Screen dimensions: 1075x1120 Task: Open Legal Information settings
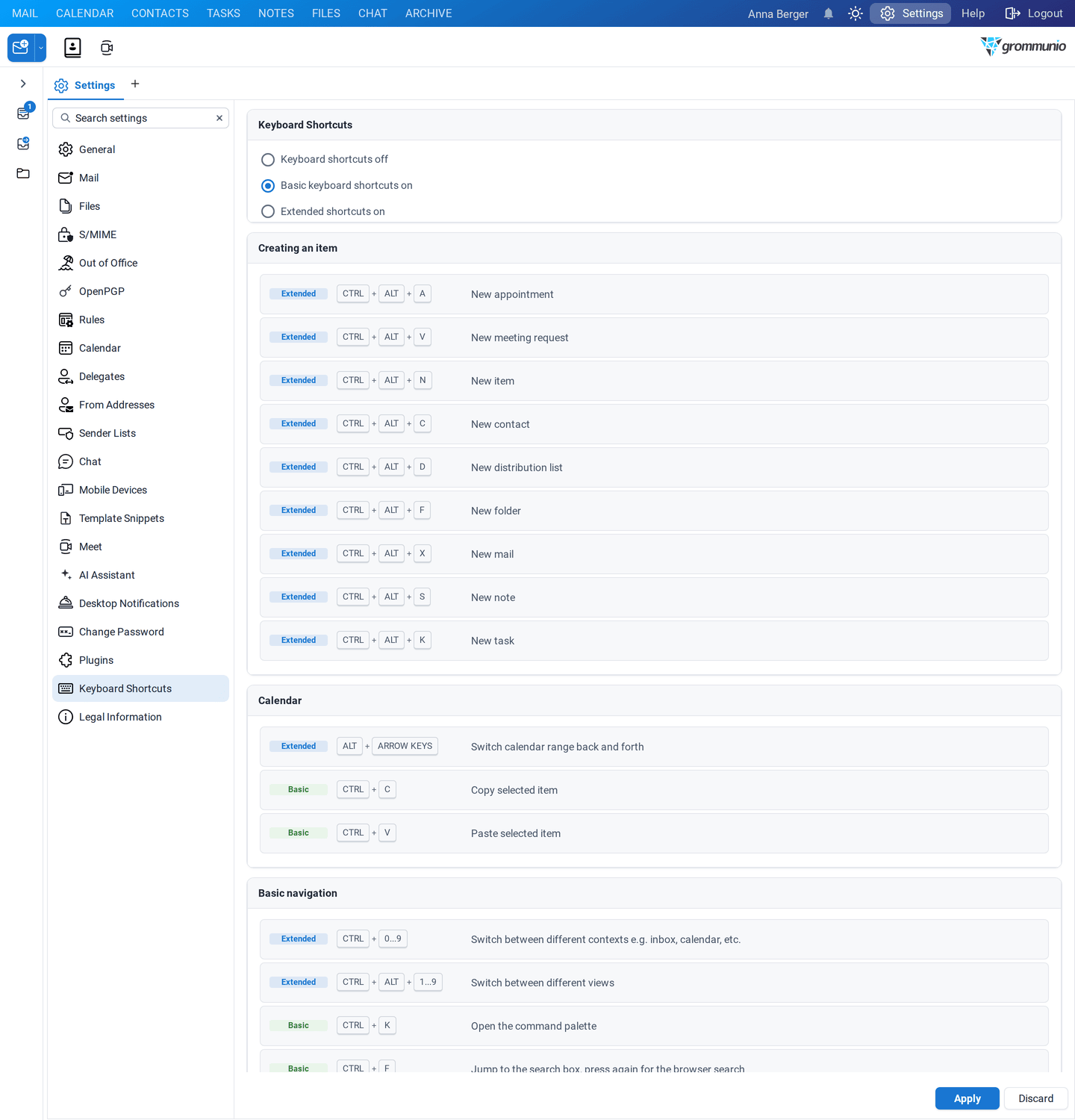tap(140, 717)
